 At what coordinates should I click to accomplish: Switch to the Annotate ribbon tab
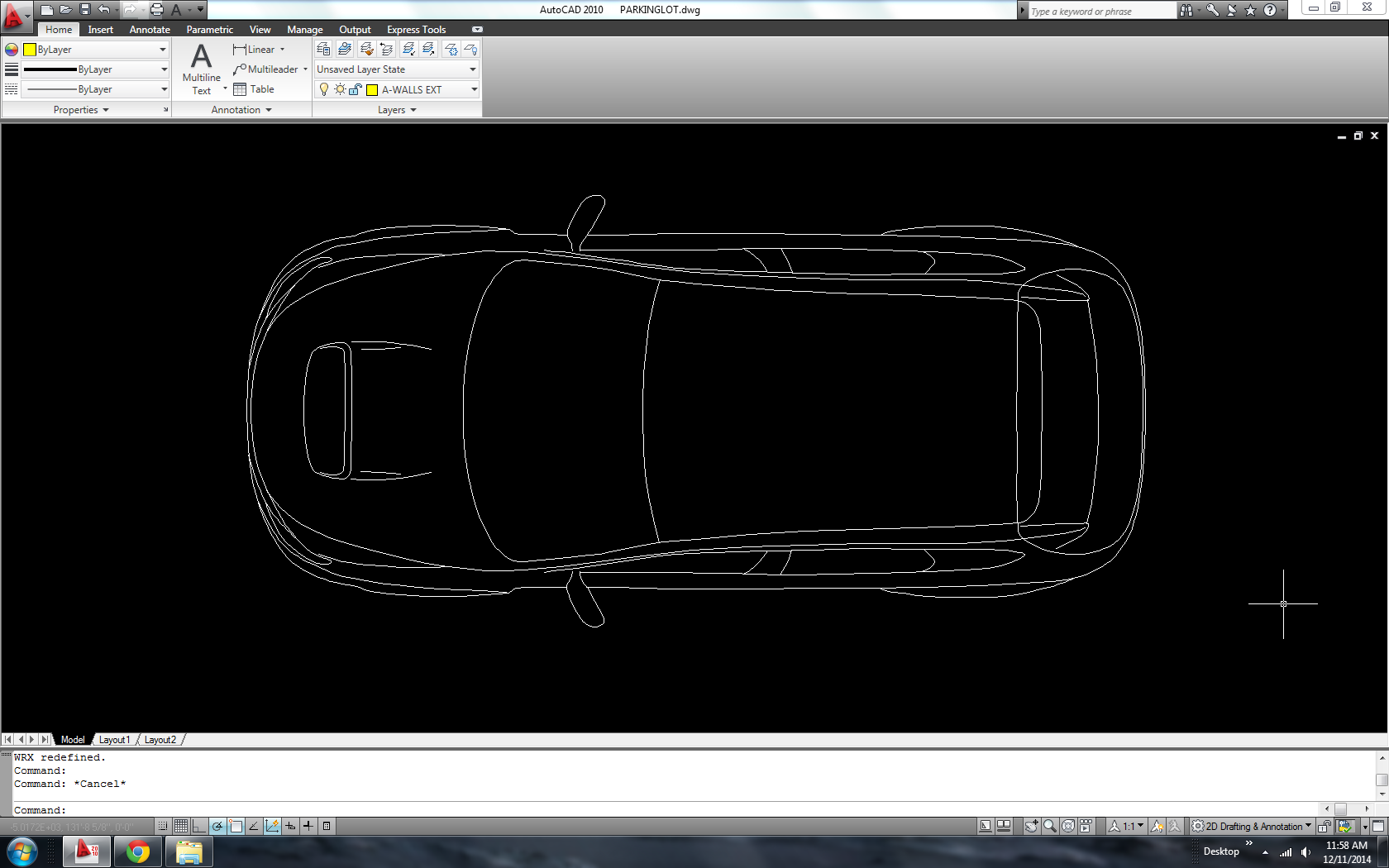click(150, 30)
